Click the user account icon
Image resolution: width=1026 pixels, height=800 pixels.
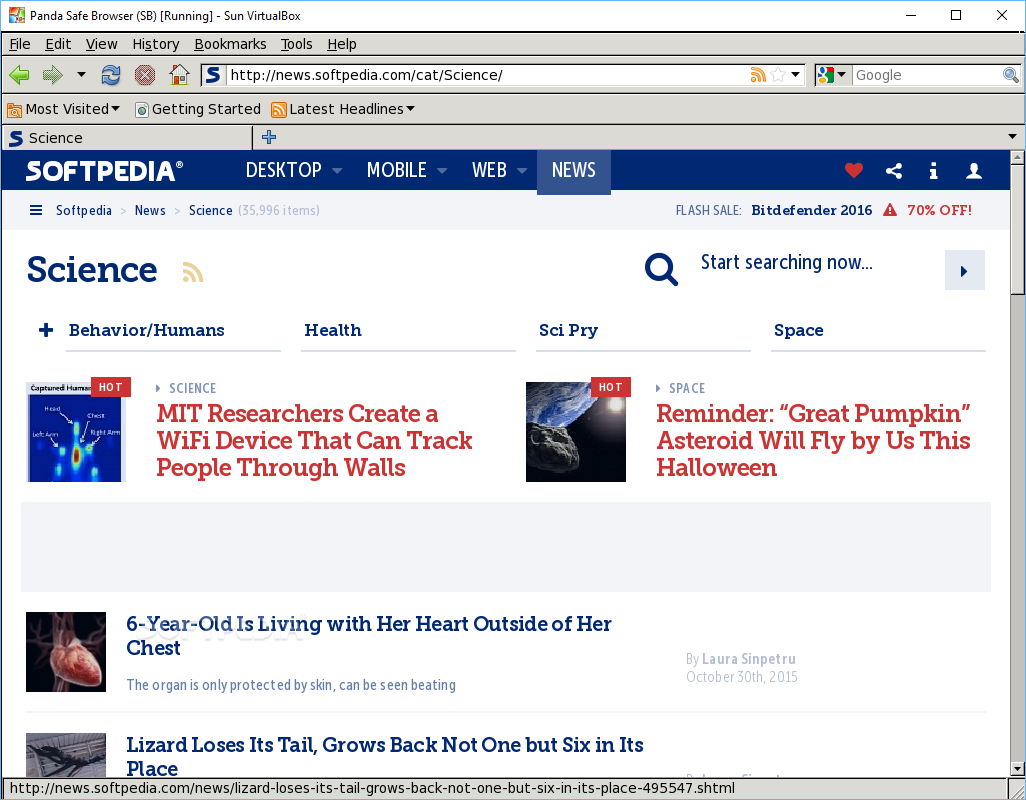point(974,171)
